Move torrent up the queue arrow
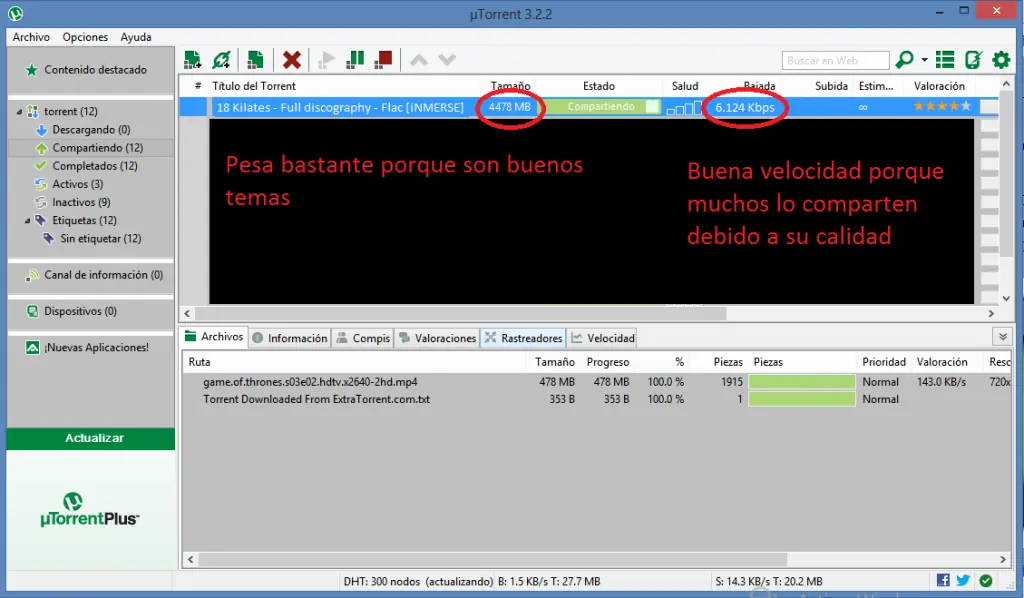This screenshot has width=1024, height=598. 419,60
